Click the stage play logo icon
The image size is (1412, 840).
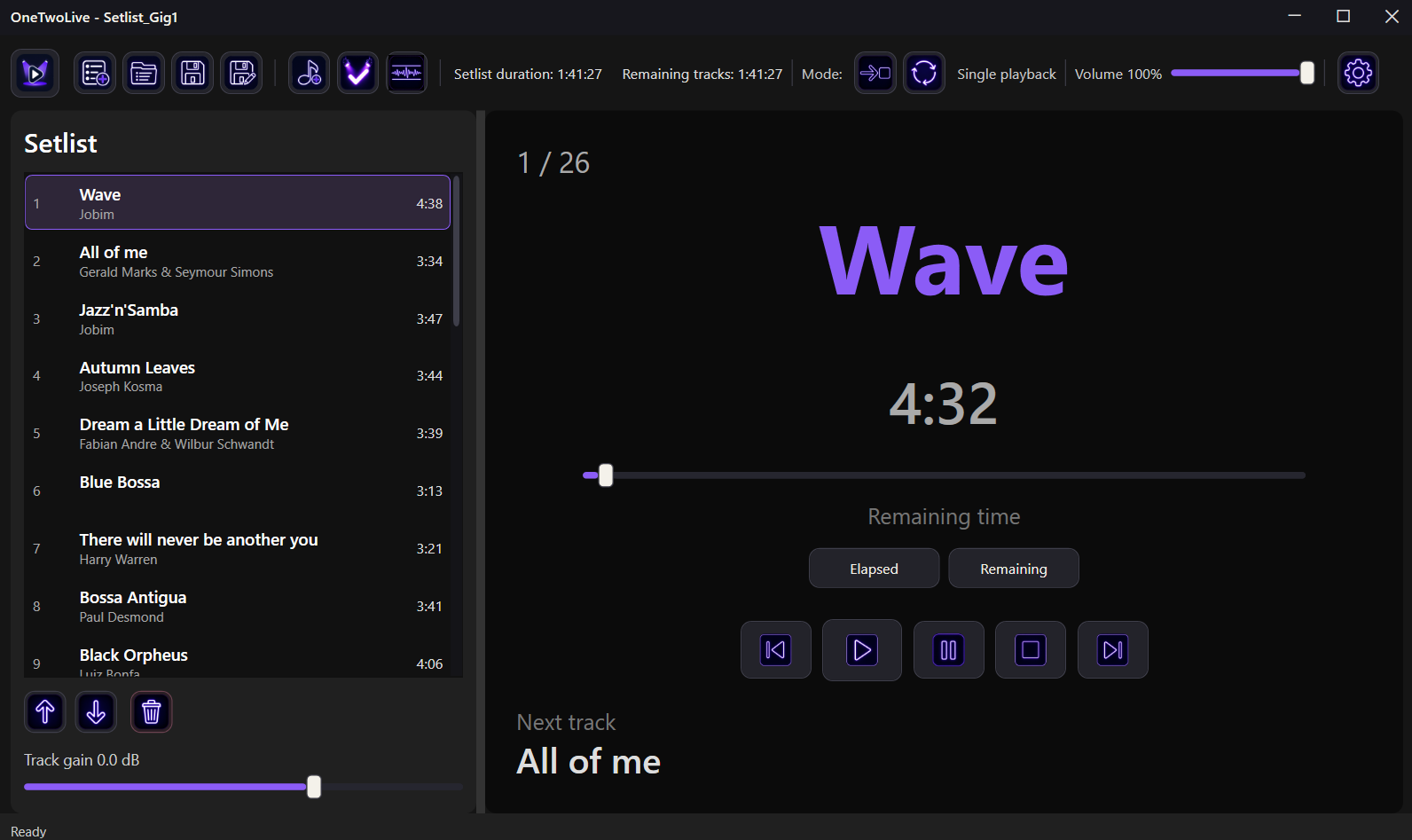pos(35,73)
